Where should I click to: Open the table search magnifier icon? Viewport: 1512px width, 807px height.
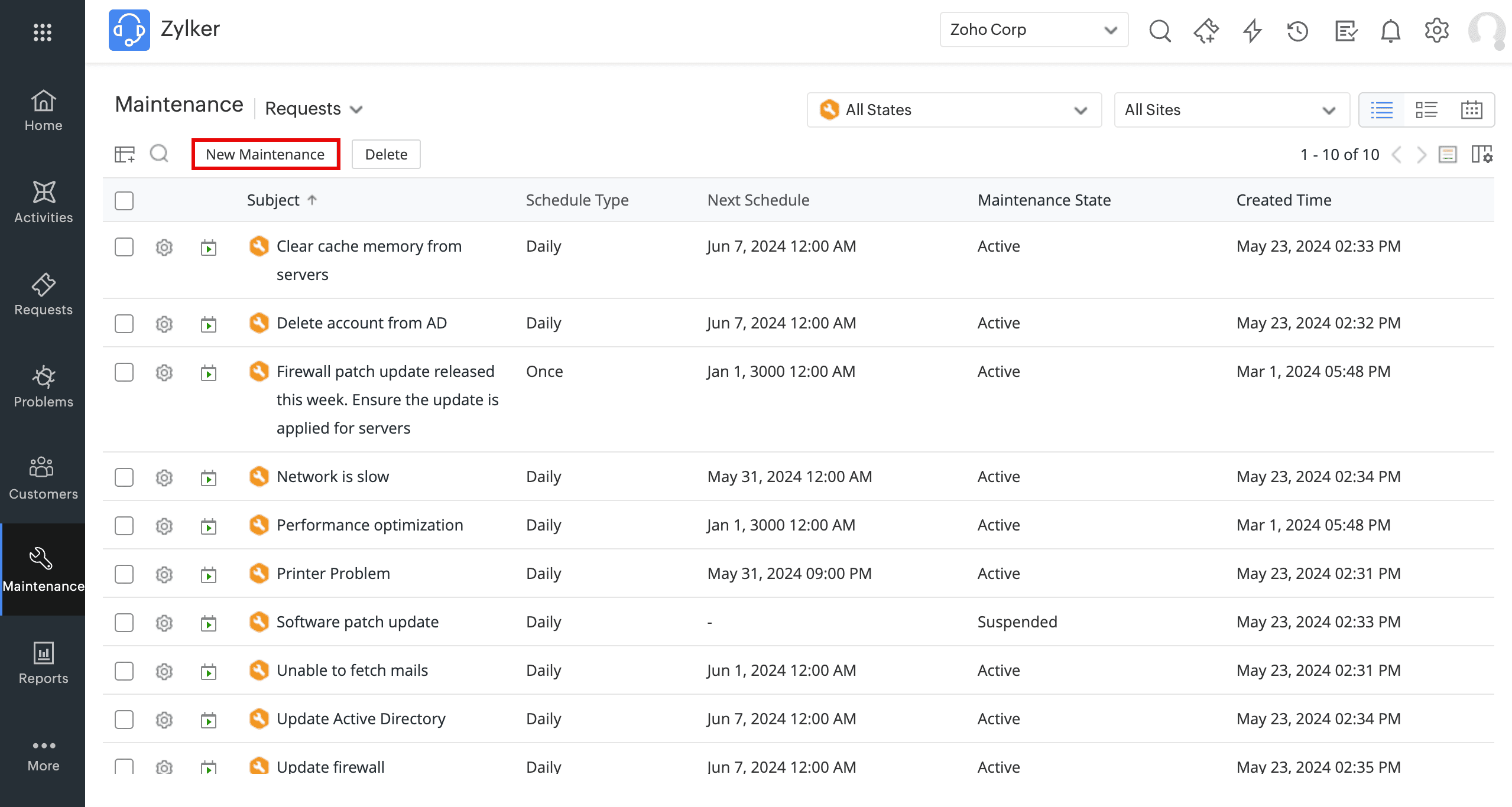pyautogui.click(x=159, y=154)
